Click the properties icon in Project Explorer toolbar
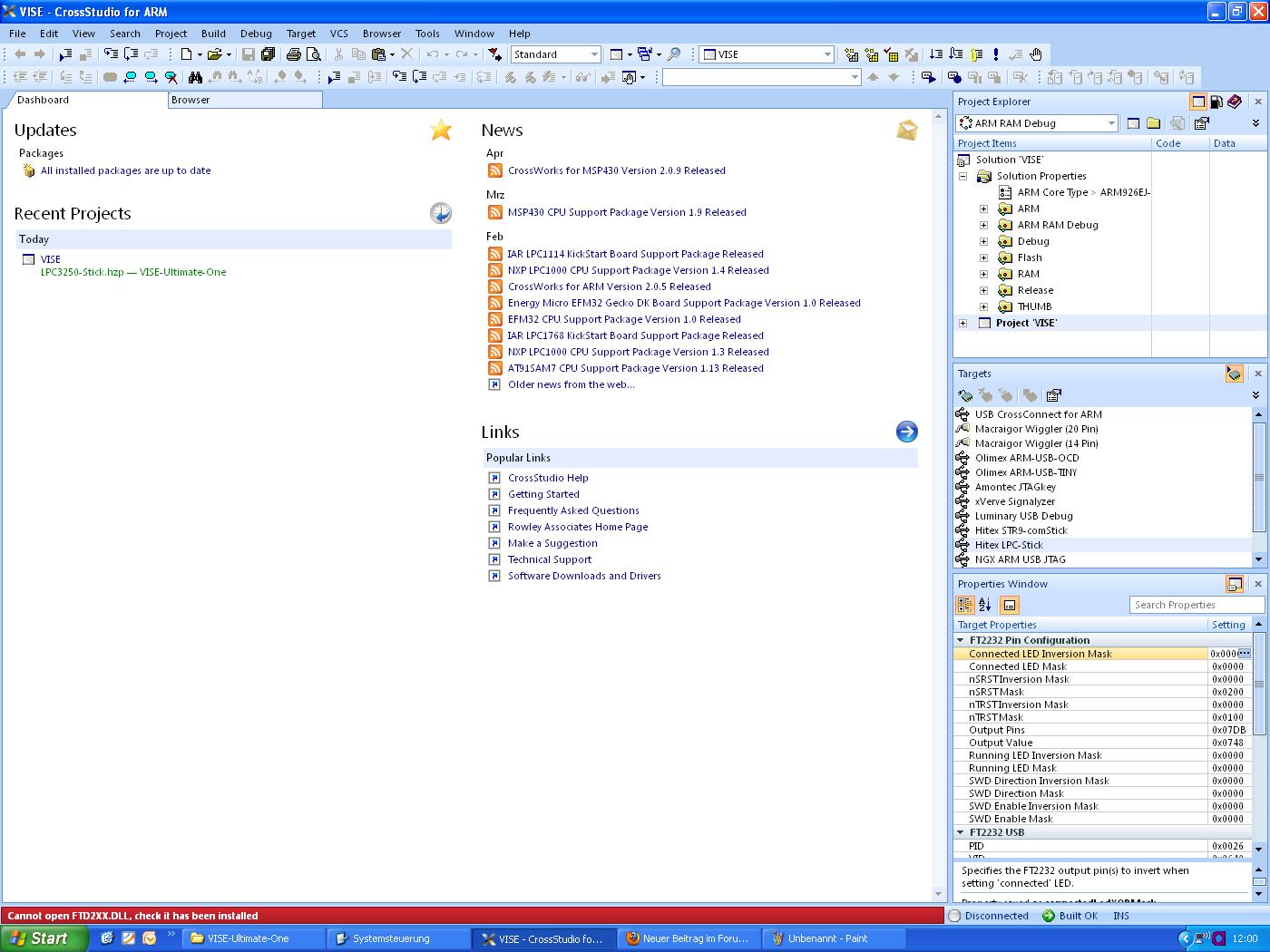Viewport: 1270px width, 952px height. point(1202,123)
